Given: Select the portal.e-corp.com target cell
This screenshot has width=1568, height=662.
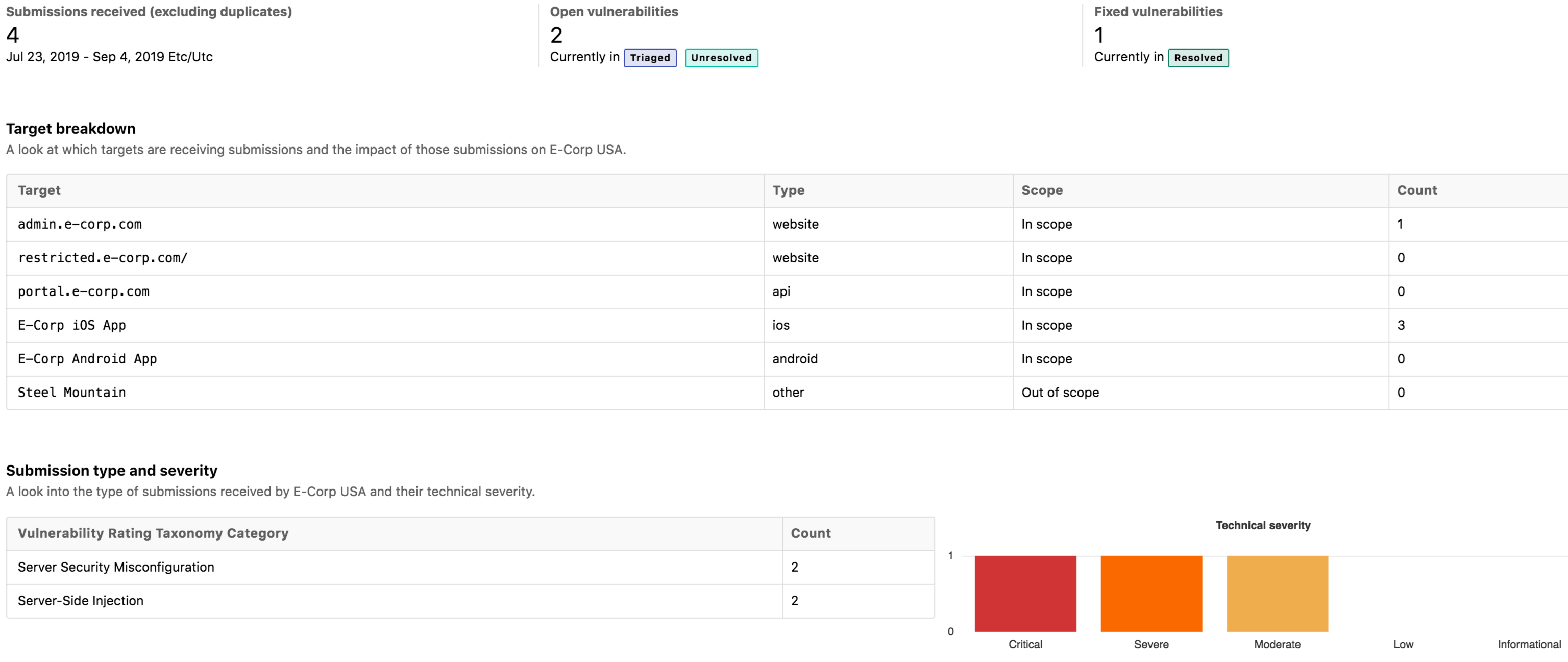Looking at the screenshot, I should 385,291.
